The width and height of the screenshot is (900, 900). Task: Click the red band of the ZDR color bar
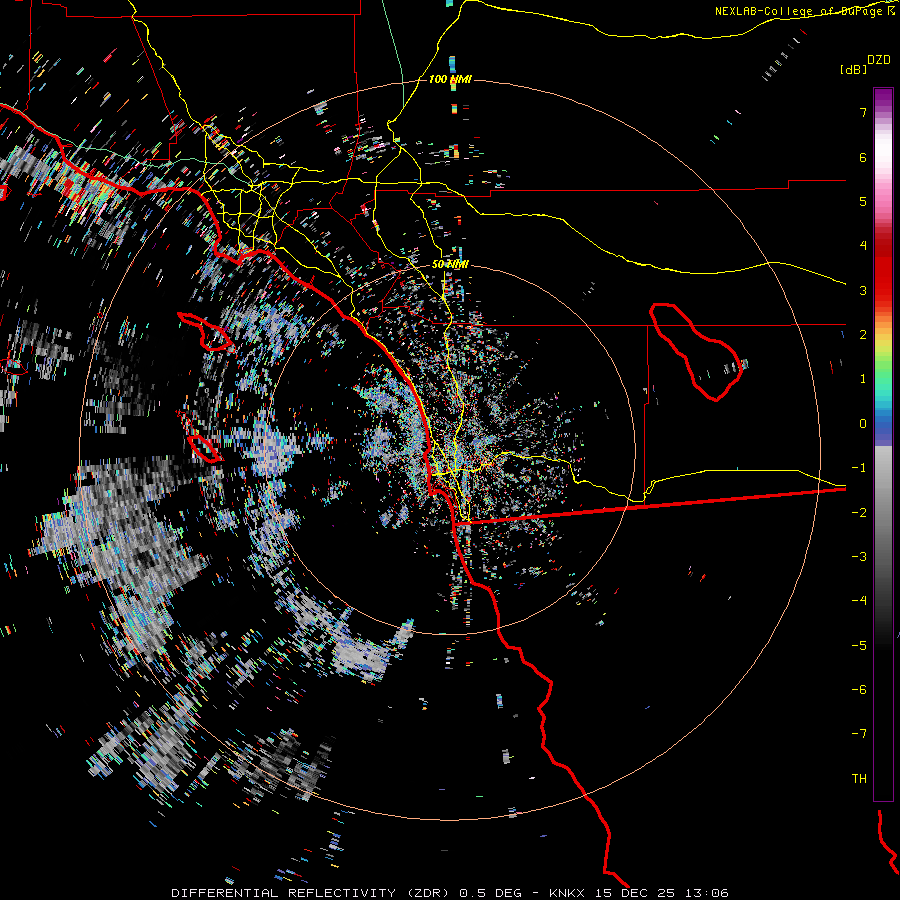(x=883, y=270)
